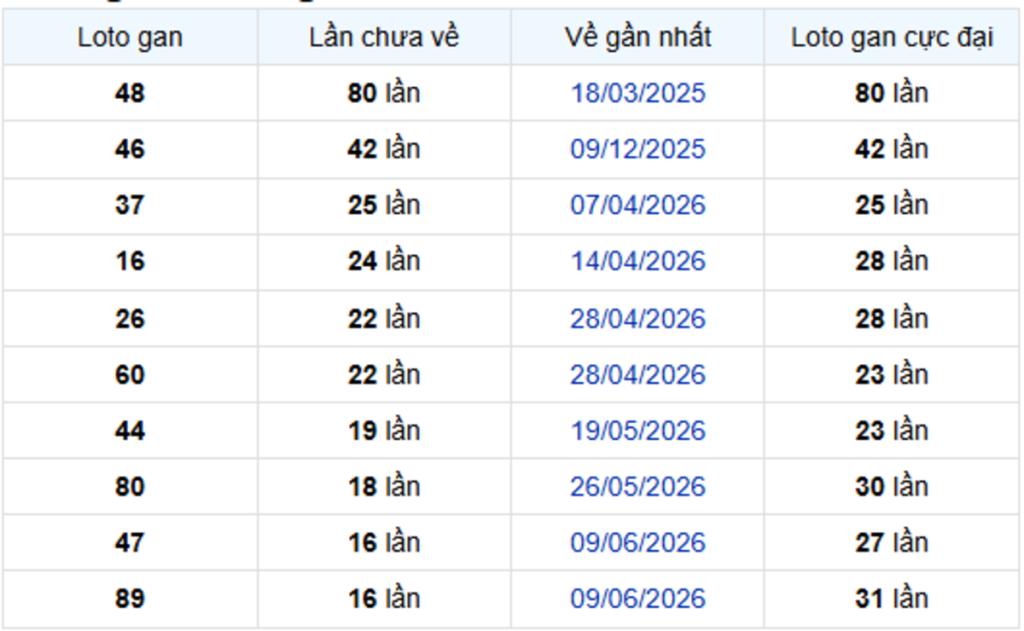The width and height of the screenshot is (1024, 631).
Task: Open 28/04/2026 link in loto 60 row
Action: coord(637,375)
